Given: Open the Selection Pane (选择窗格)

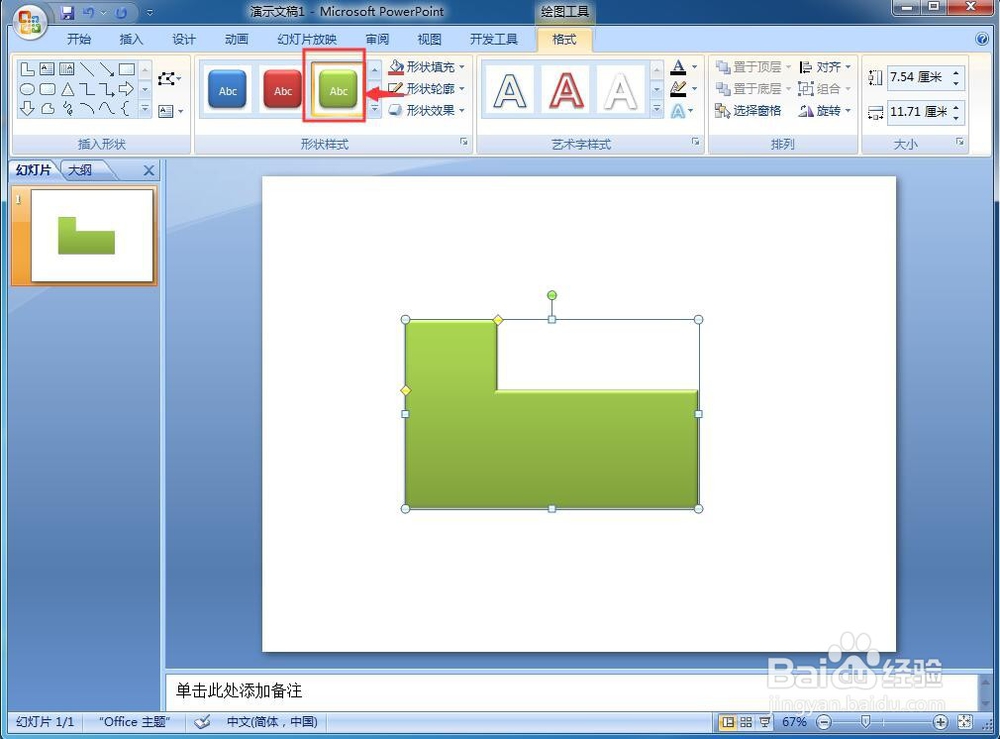Looking at the screenshot, I should tap(748, 111).
